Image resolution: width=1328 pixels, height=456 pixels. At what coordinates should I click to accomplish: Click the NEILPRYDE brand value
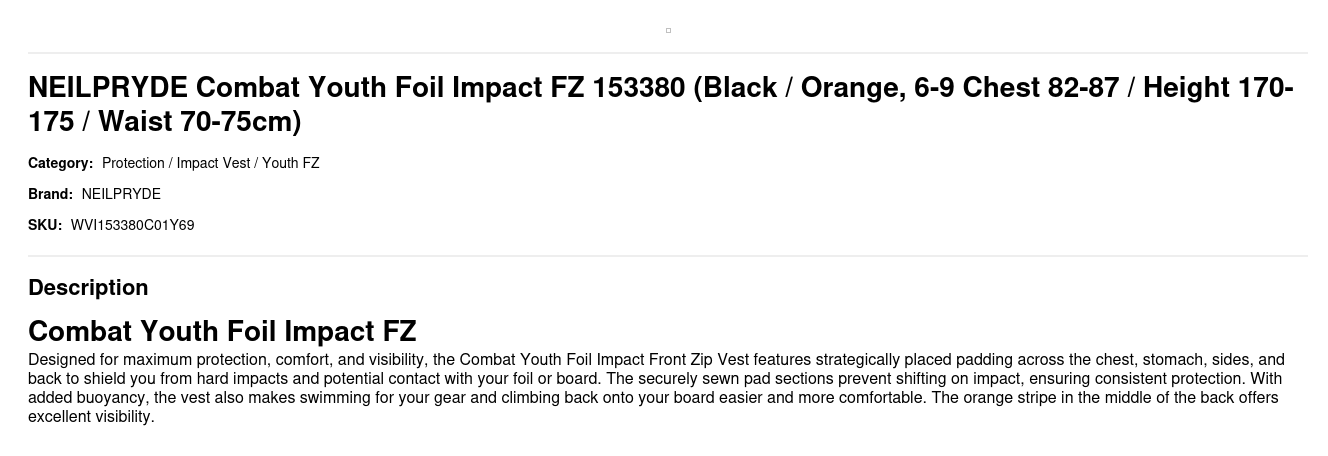click(121, 194)
